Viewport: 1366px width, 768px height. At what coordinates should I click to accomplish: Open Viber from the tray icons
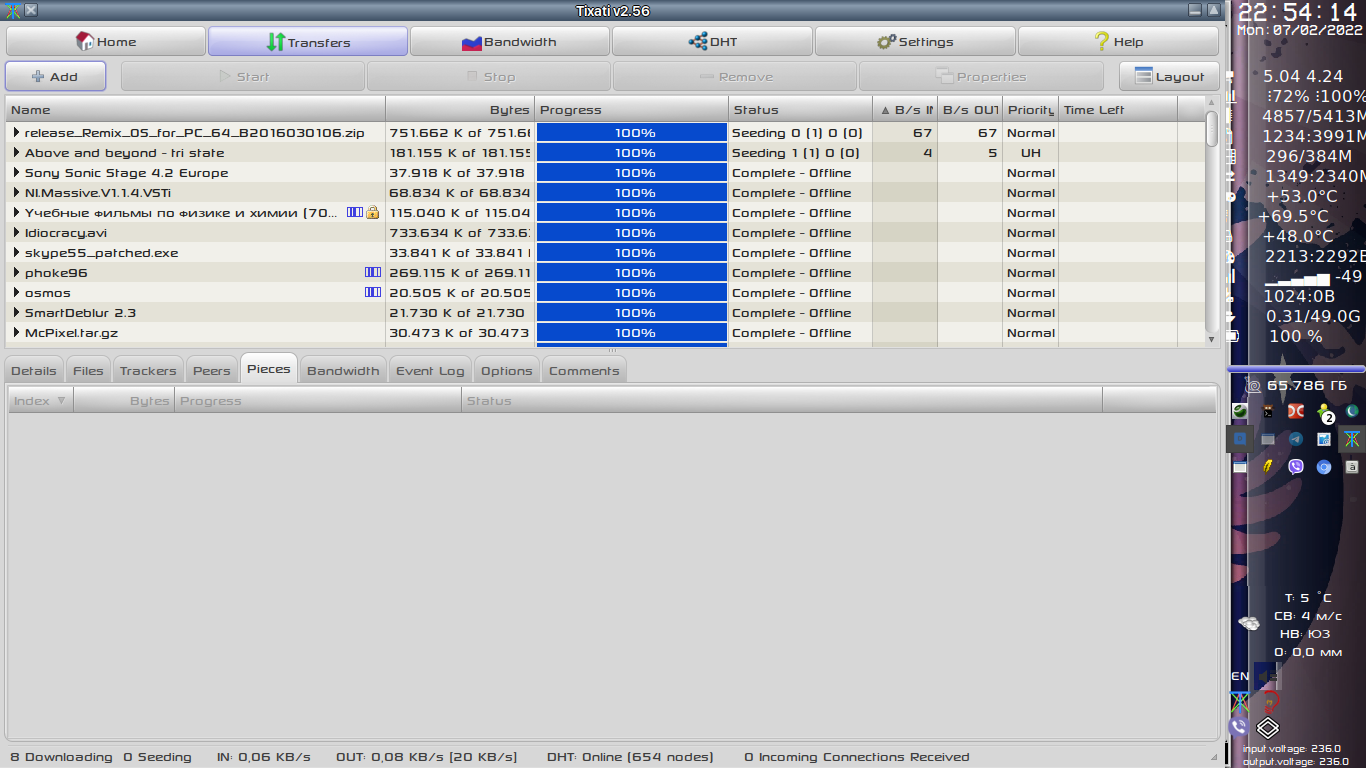click(x=1296, y=466)
